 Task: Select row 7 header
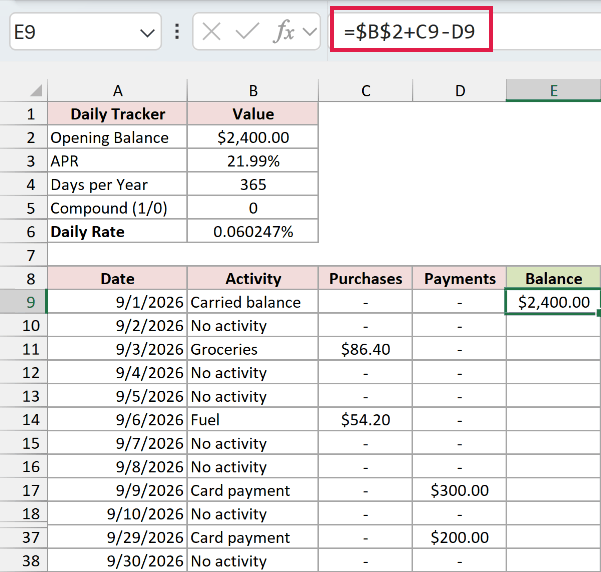pyautogui.click(x=24, y=255)
